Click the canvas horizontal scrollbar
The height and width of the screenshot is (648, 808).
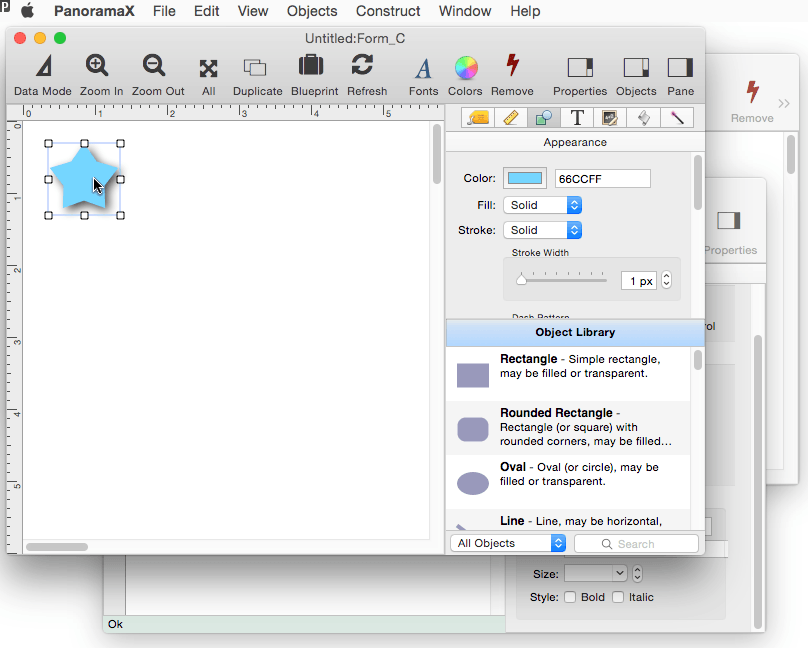57,547
